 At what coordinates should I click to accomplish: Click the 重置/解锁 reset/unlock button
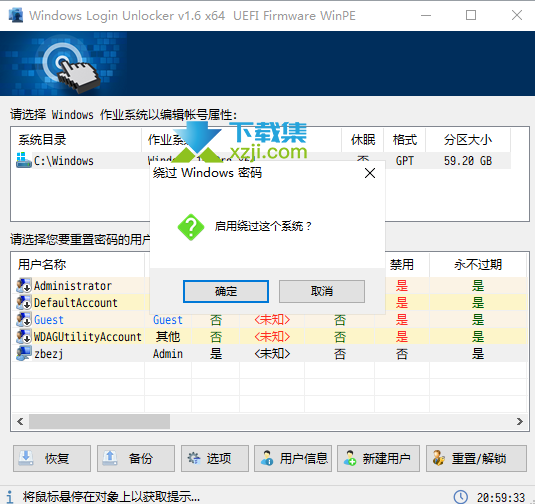point(476,458)
